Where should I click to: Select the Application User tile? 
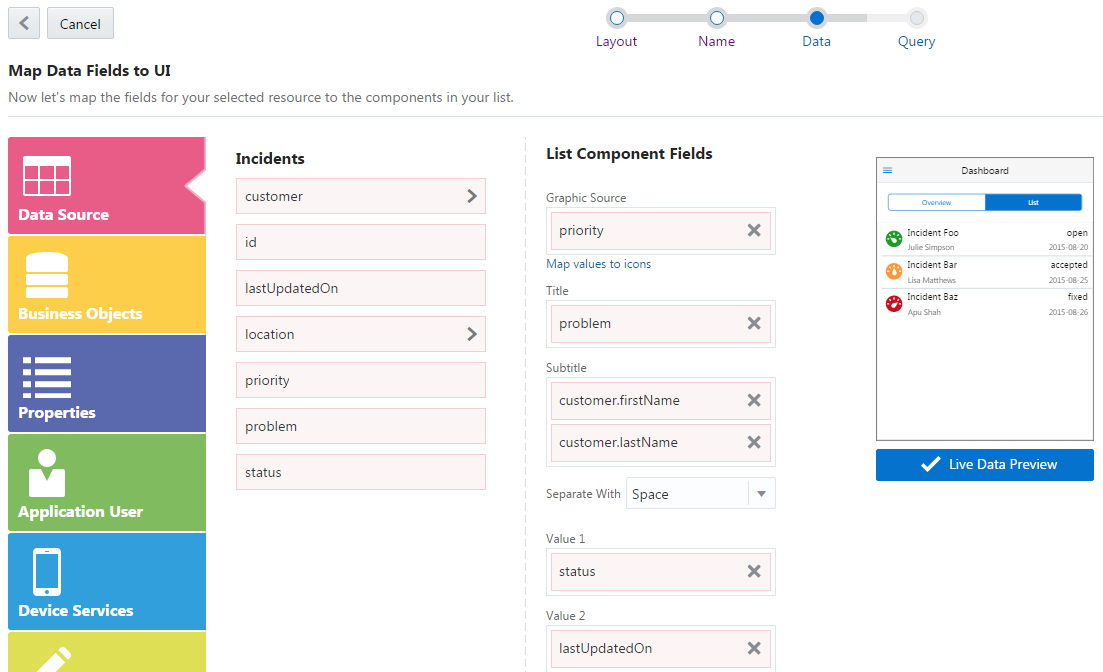(106, 482)
